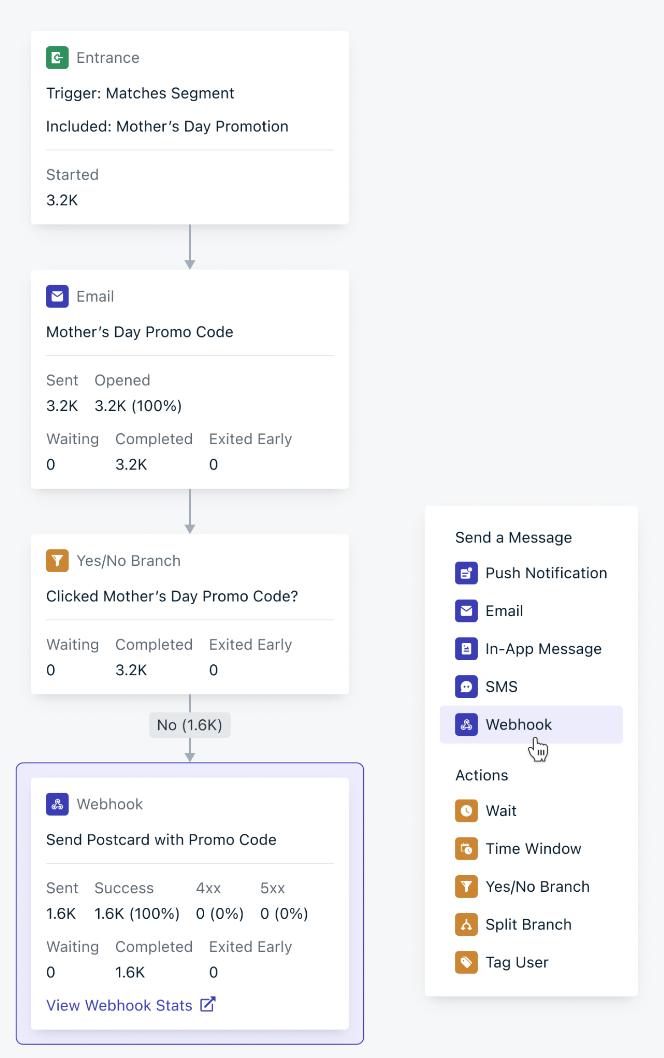Select the Send Postcard with Promo Code card
Viewport: 664px width, 1058px height.
190,903
